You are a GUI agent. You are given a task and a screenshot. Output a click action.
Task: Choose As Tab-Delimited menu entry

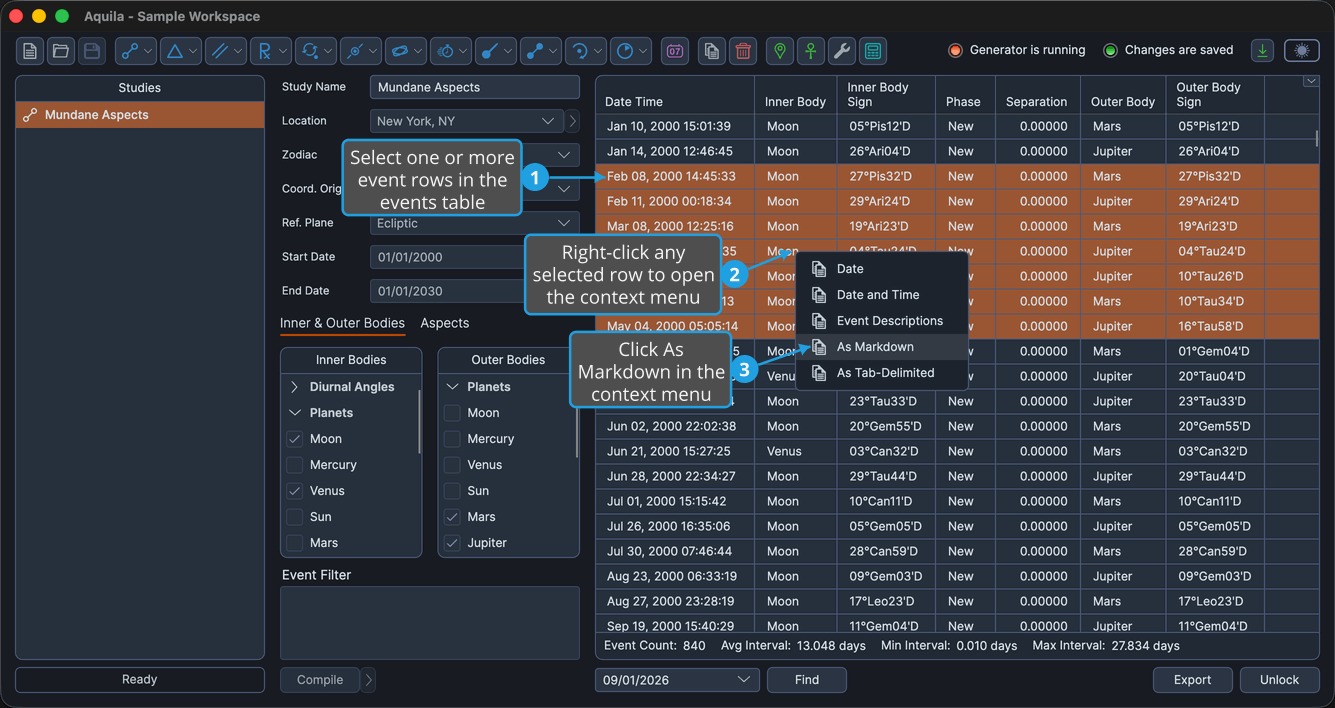click(883, 373)
